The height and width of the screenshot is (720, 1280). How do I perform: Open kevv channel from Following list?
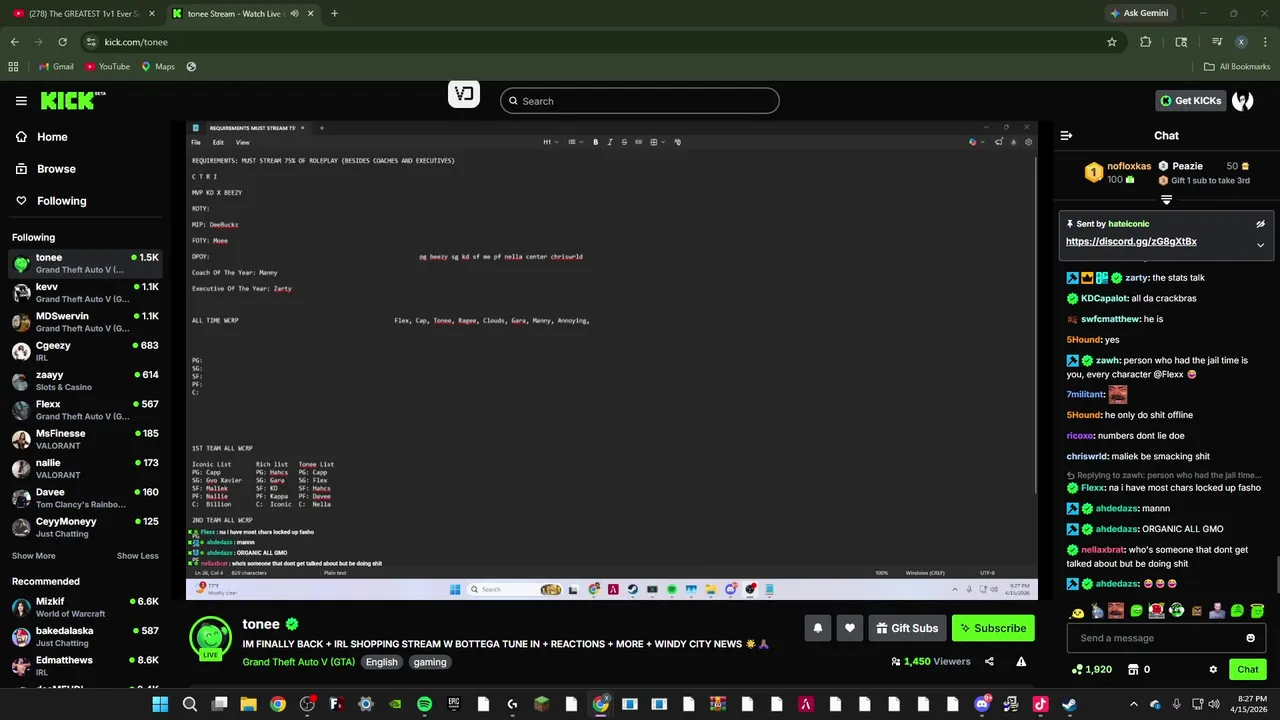(85, 292)
